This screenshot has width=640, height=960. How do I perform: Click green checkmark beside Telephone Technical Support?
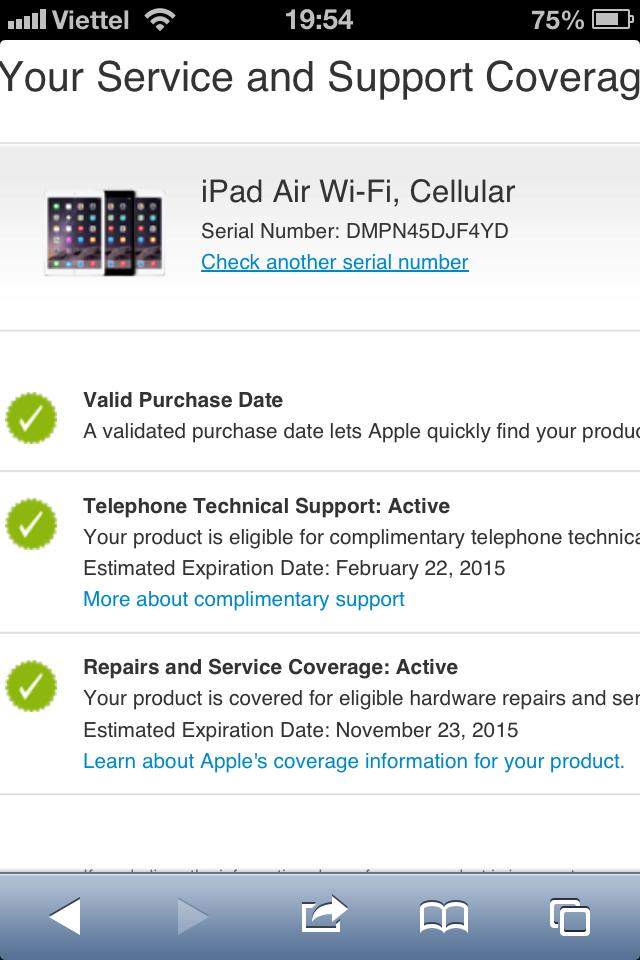(31, 524)
